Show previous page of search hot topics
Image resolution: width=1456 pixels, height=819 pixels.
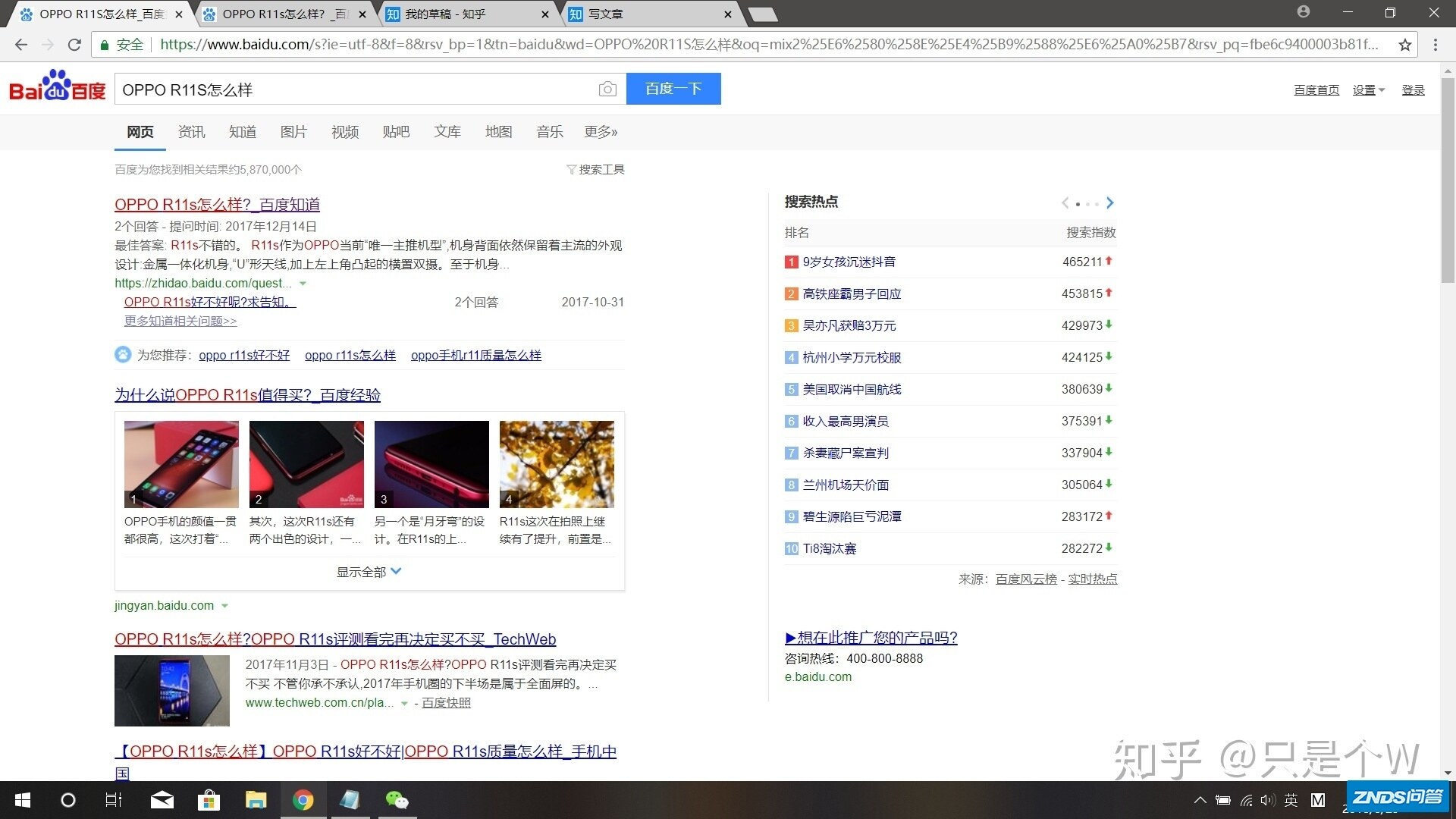1065,202
